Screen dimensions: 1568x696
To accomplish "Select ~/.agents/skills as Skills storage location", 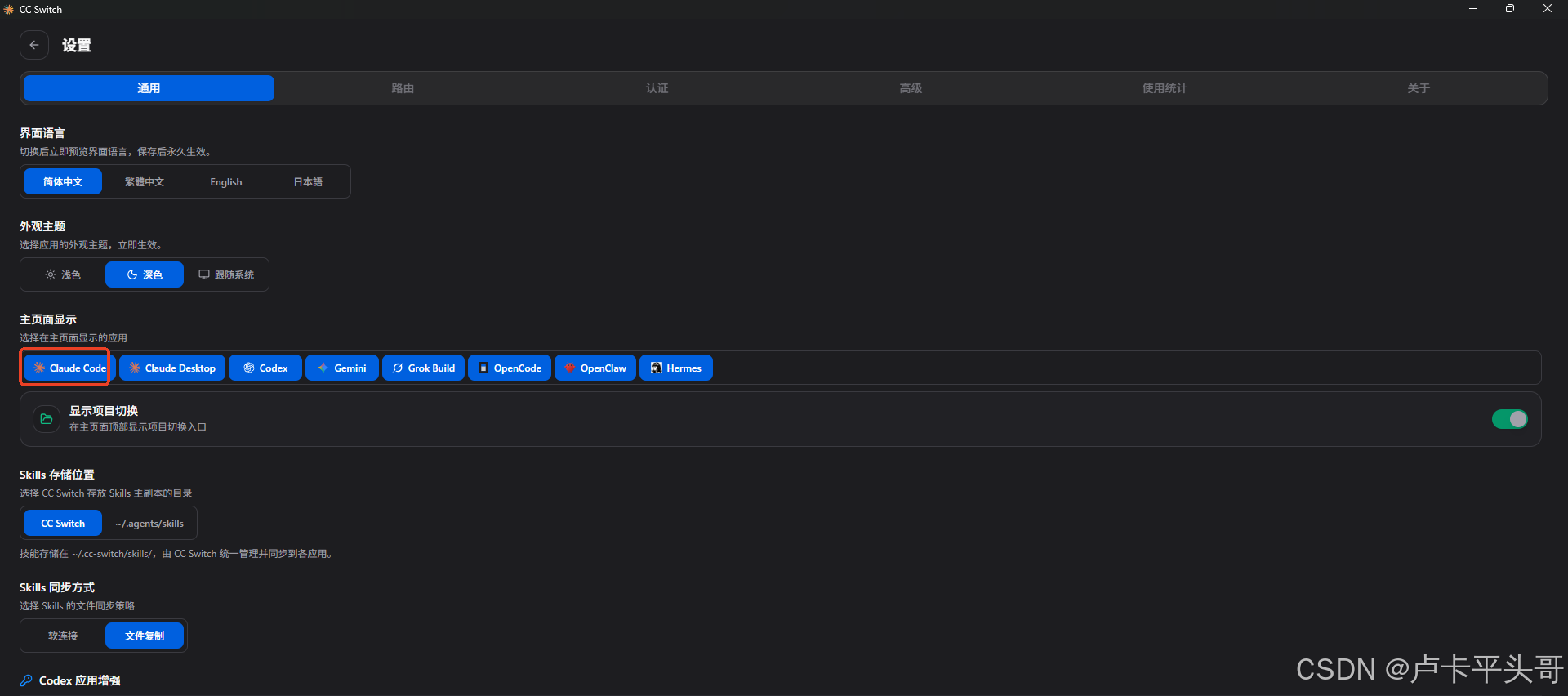I will [149, 523].
